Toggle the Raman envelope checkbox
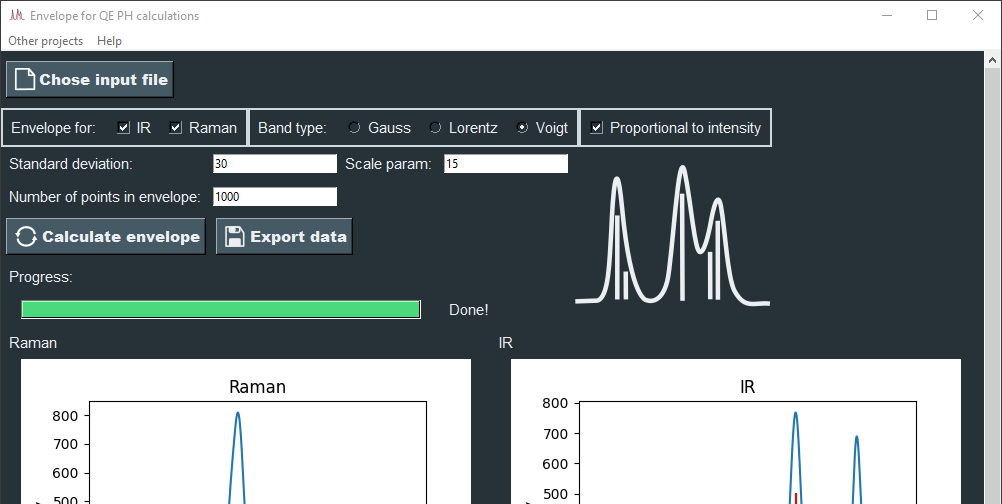Image resolution: width=1002 pixels, height=504 pixels. click(x=176, y=128)
